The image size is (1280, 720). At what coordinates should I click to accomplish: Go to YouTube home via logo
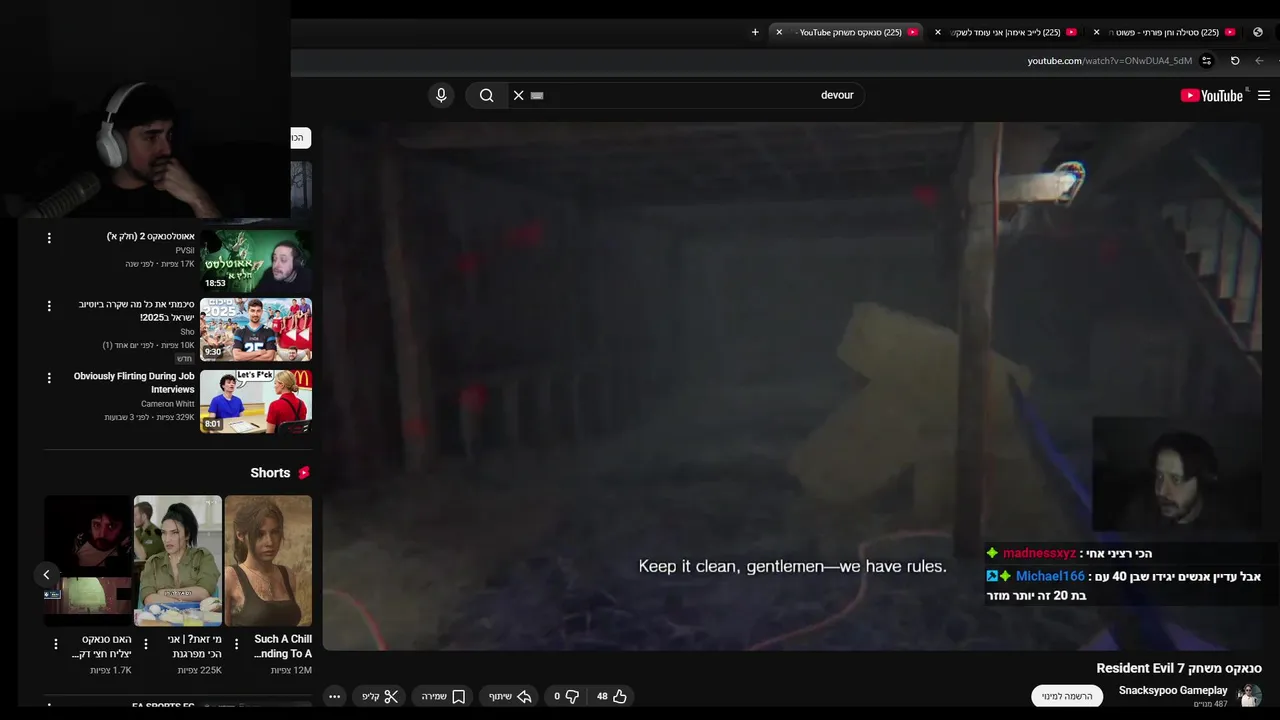tap(1211, 95)
